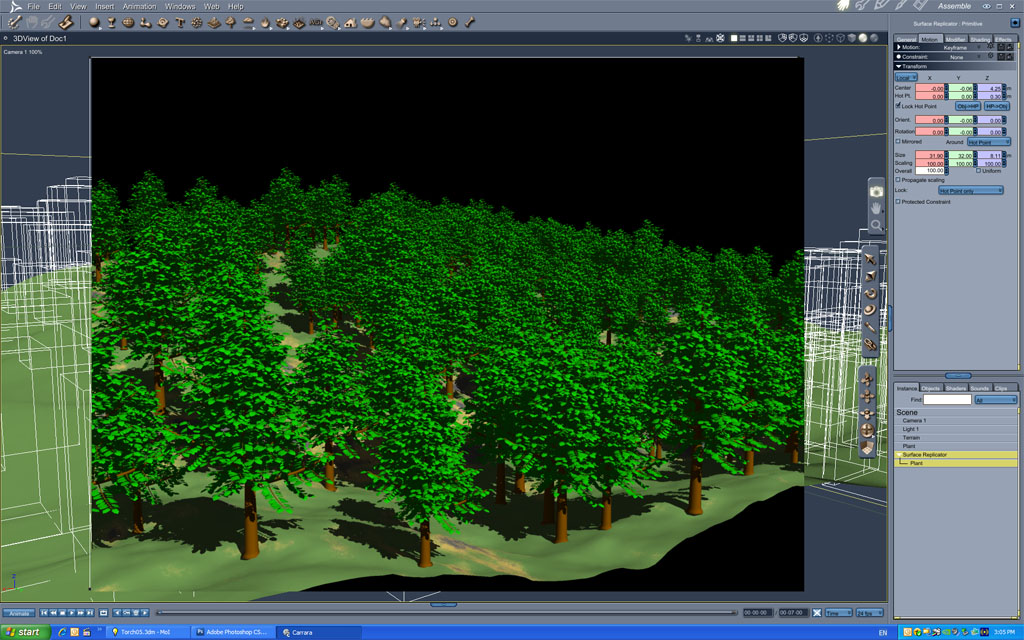Click the blue target icon beside Surface Replicator
Image resolution: width=1024 pixels, height=640 pixels.
[1015, 22]
